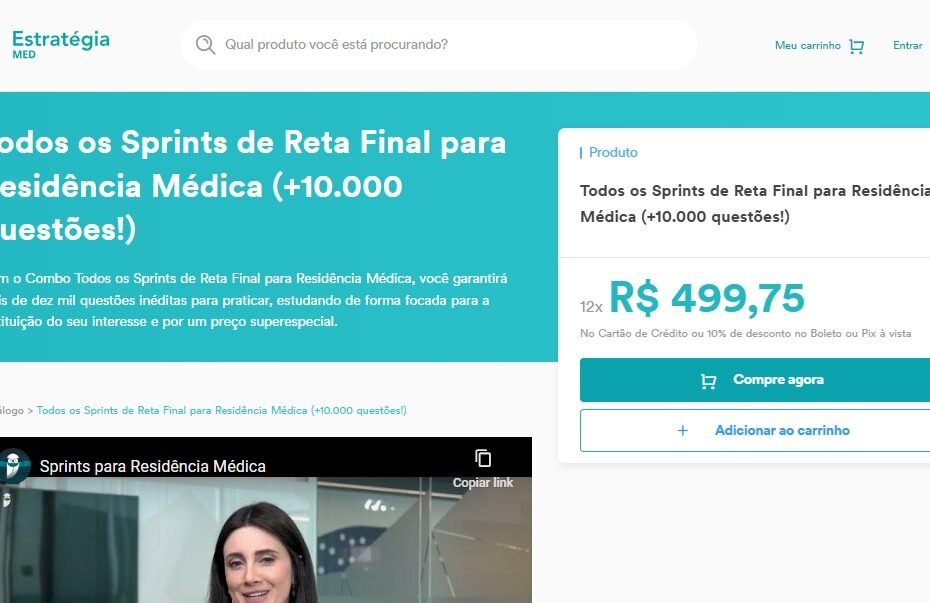930x603 pixels.
Task: Open the "Meu carrinho" text link
Action: point(807,46)
